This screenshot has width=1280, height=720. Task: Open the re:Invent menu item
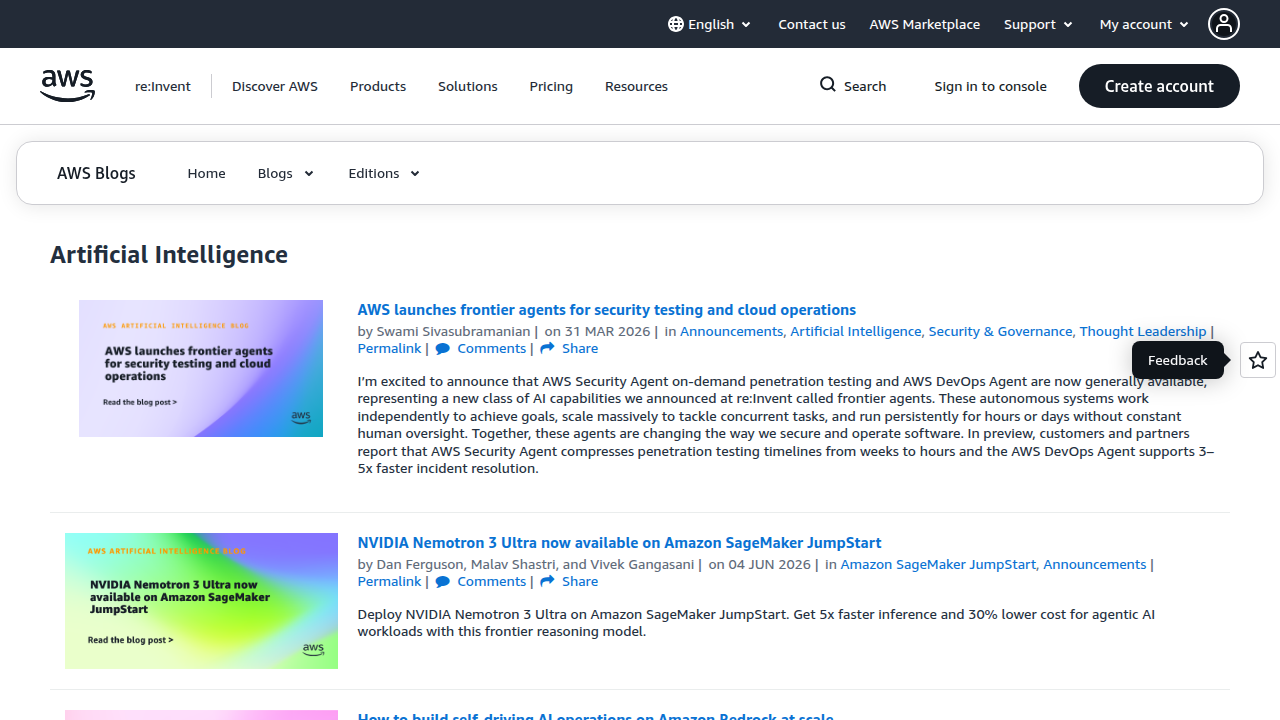click(x=163, y=86)
